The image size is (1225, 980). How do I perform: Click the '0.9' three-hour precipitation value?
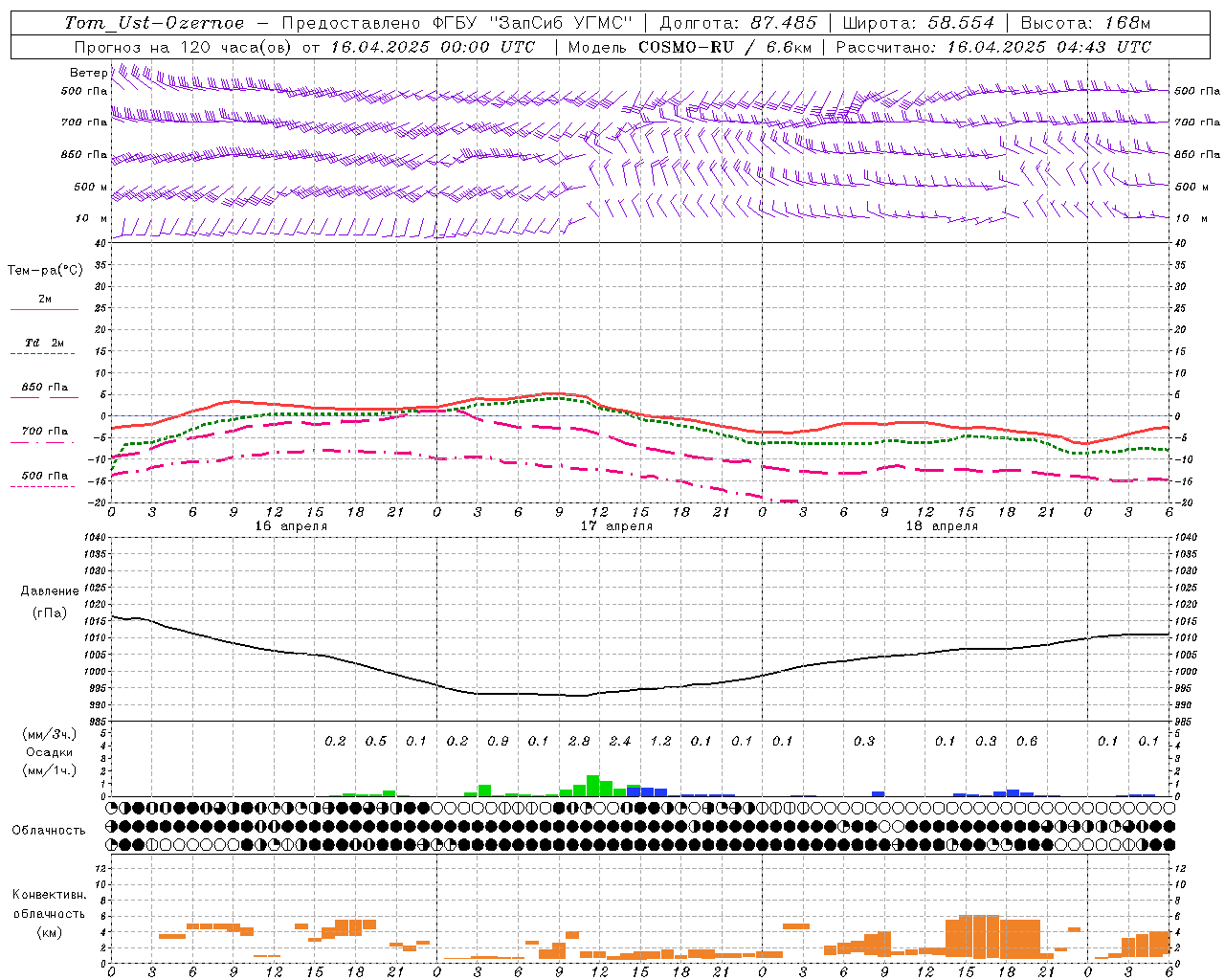coord(498,741)
